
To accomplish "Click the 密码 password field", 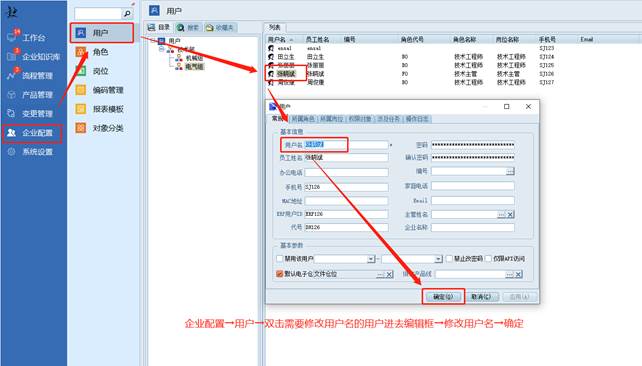I will coord(473,145).
